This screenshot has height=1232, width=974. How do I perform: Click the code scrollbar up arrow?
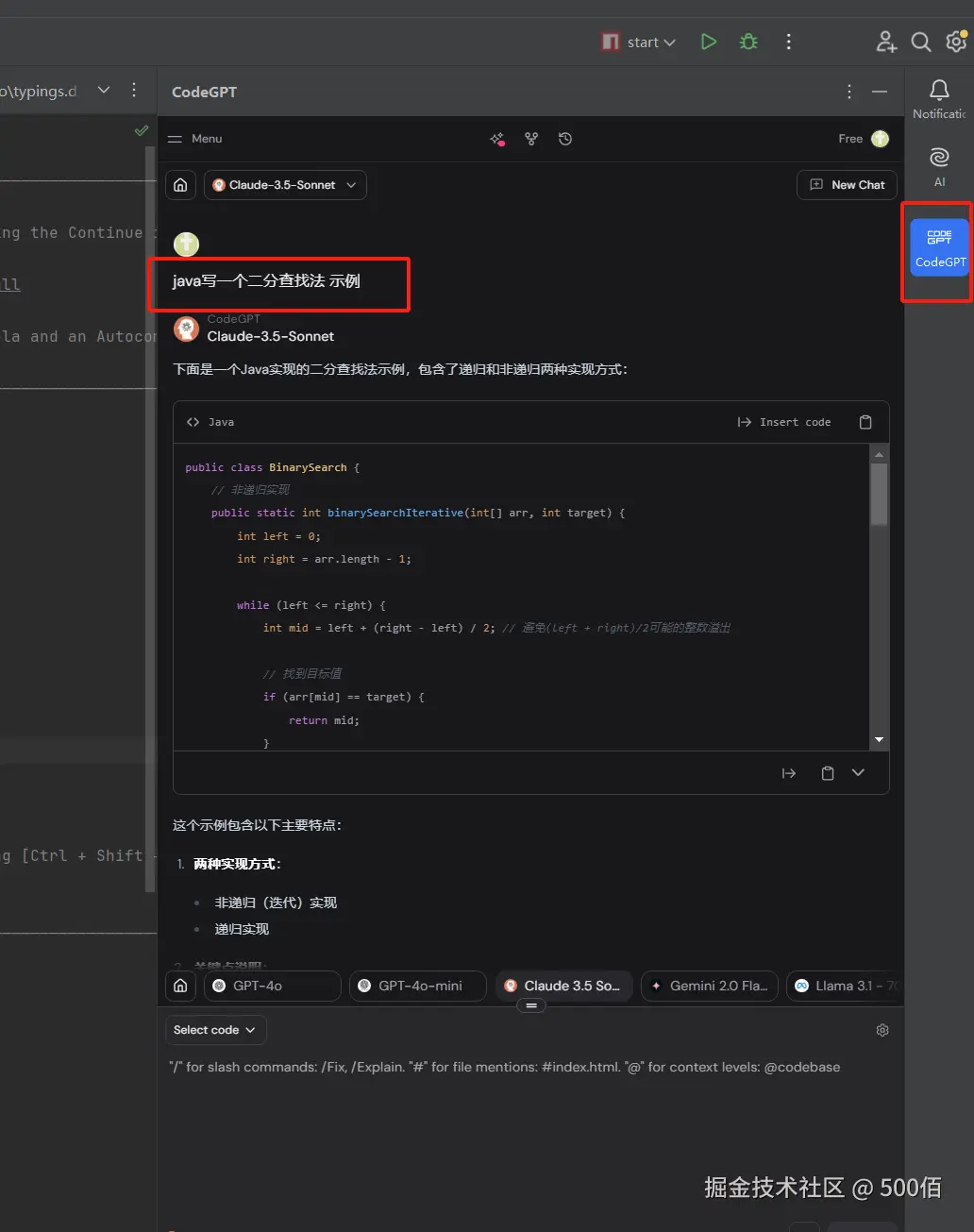(x=879, y=455)
